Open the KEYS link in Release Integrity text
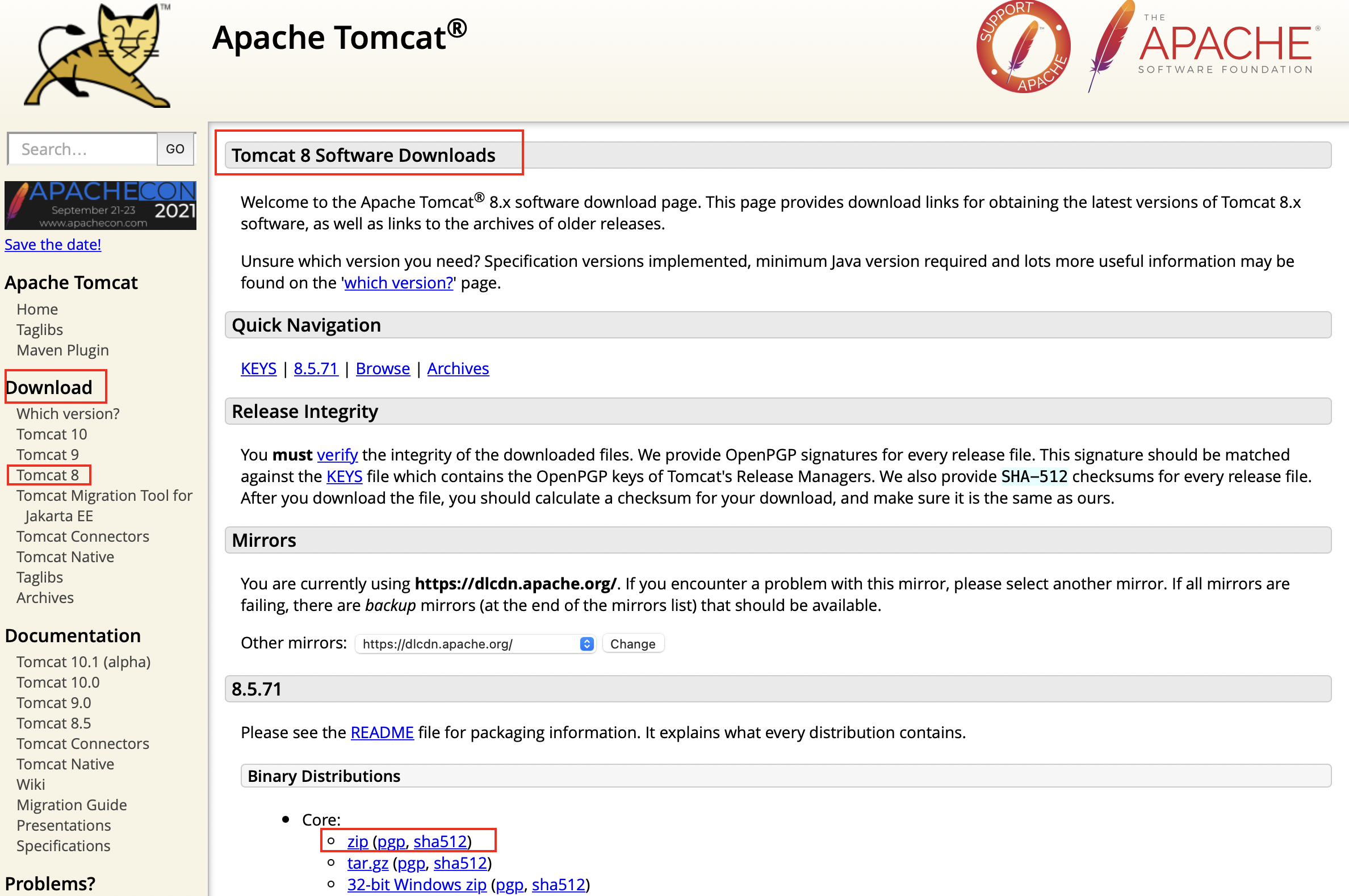The width and height of the screenshot is (1349, 896). [x=345, y=477]
